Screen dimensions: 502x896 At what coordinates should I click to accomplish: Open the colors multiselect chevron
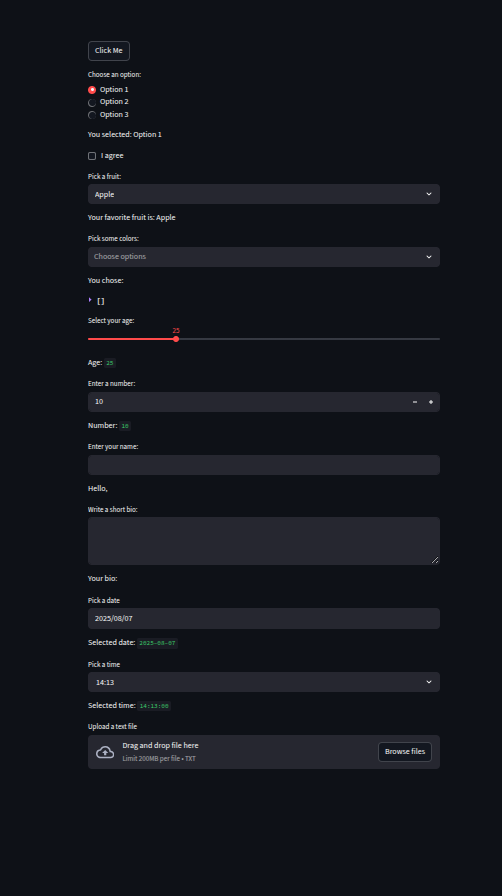point(429,257)
